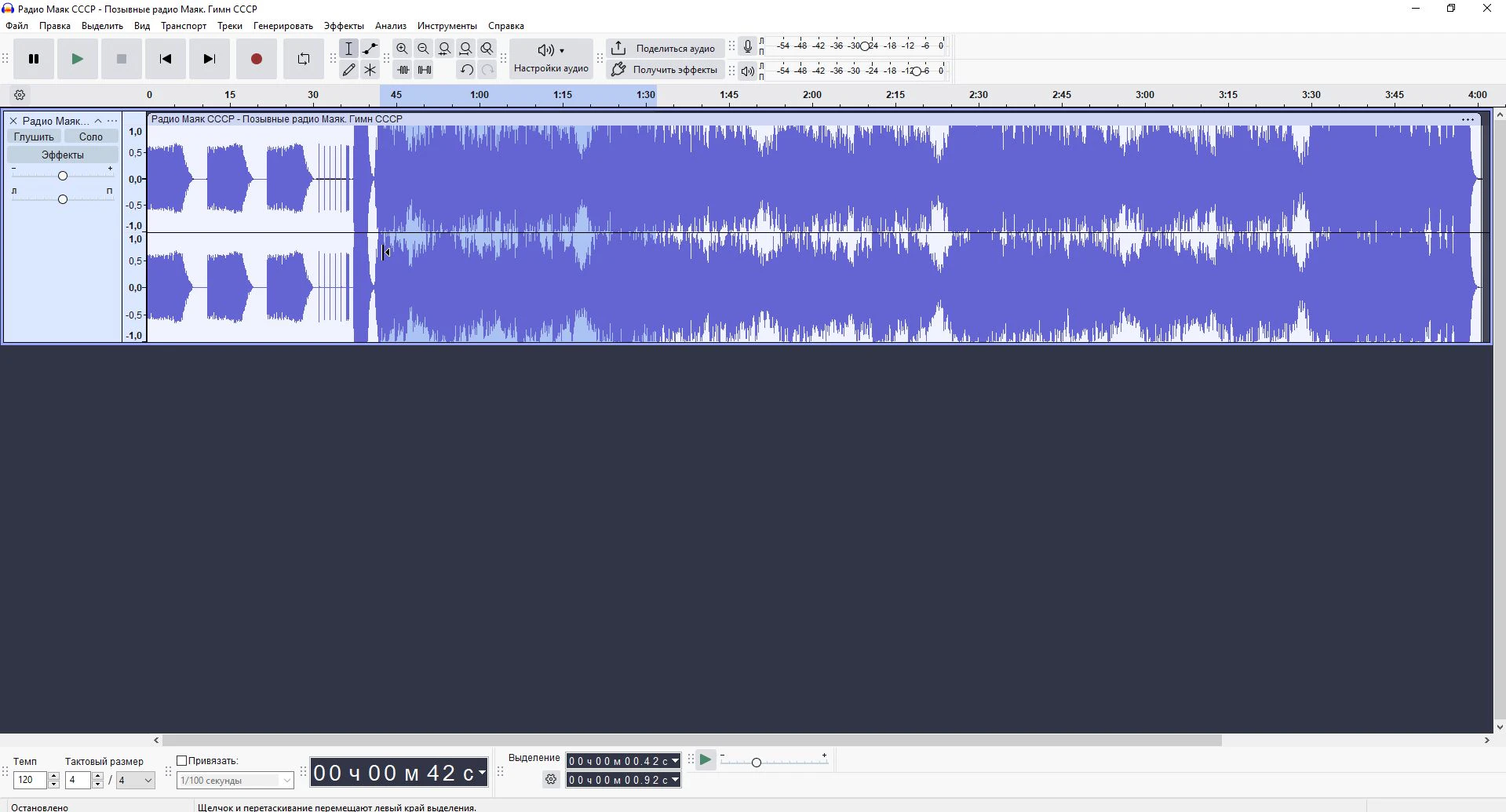Open time display format dropdown

(482, 774)
